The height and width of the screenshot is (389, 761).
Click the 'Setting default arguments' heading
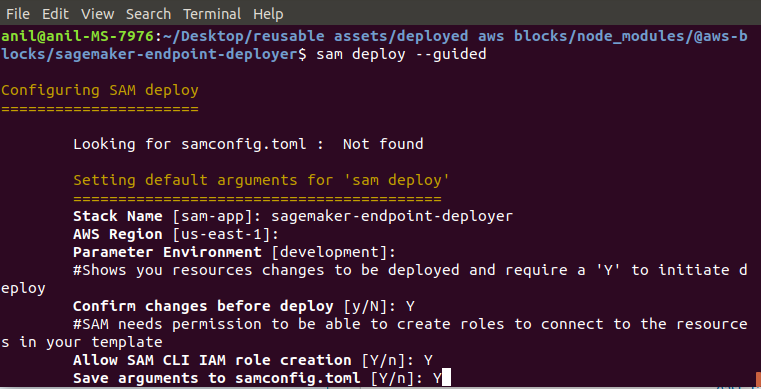click(x=261, y=180)
